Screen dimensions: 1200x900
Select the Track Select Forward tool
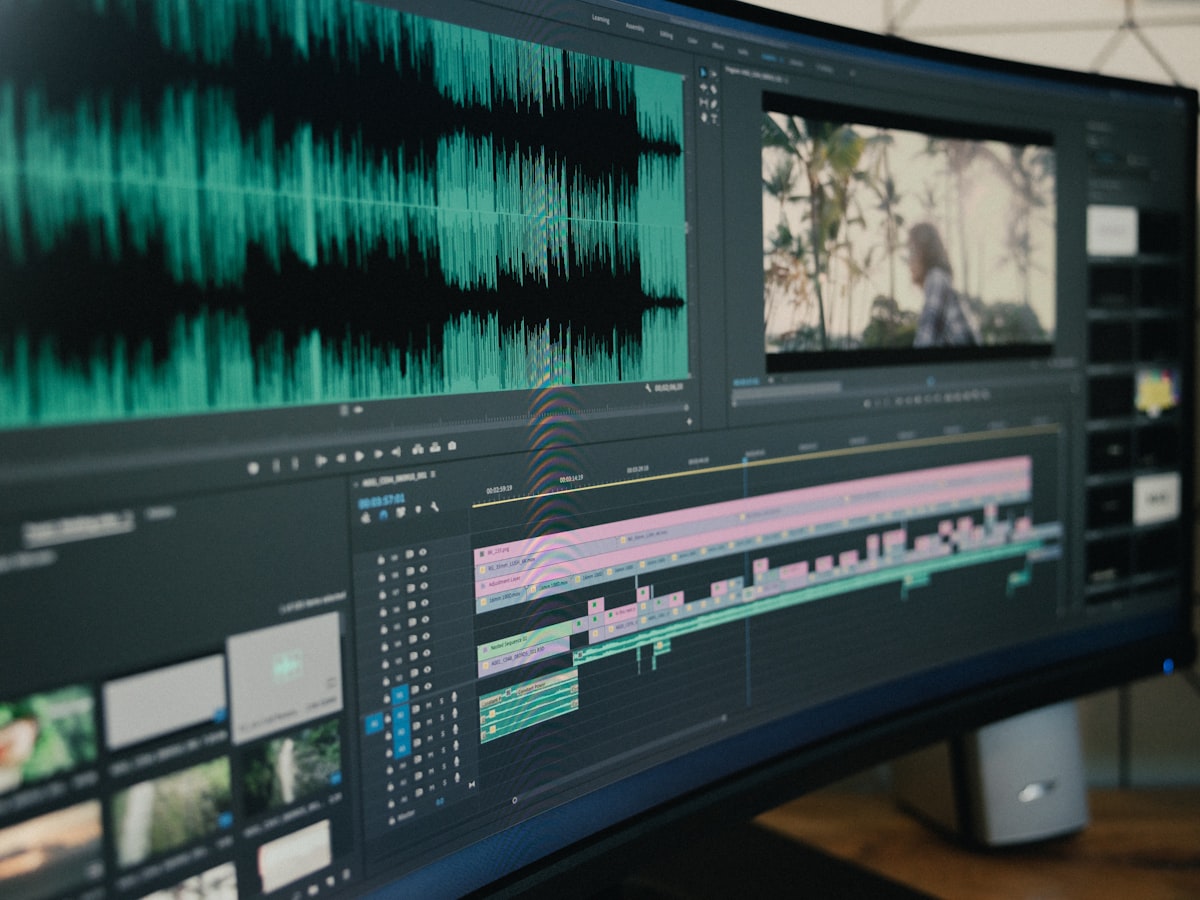[713, 74]
